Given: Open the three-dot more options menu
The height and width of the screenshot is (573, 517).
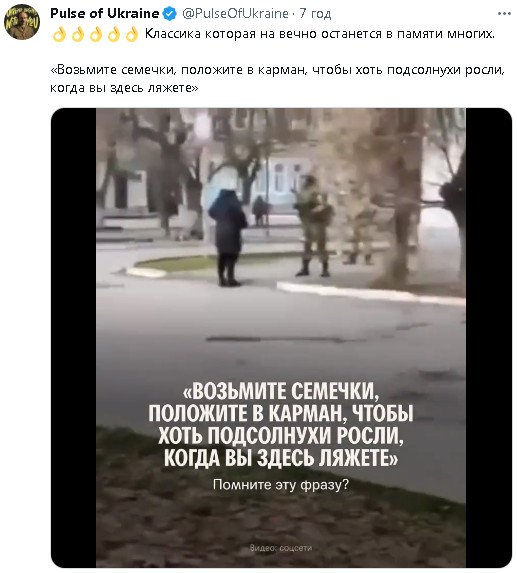Looking at the screenshot, I should click(x=504, y=14).
